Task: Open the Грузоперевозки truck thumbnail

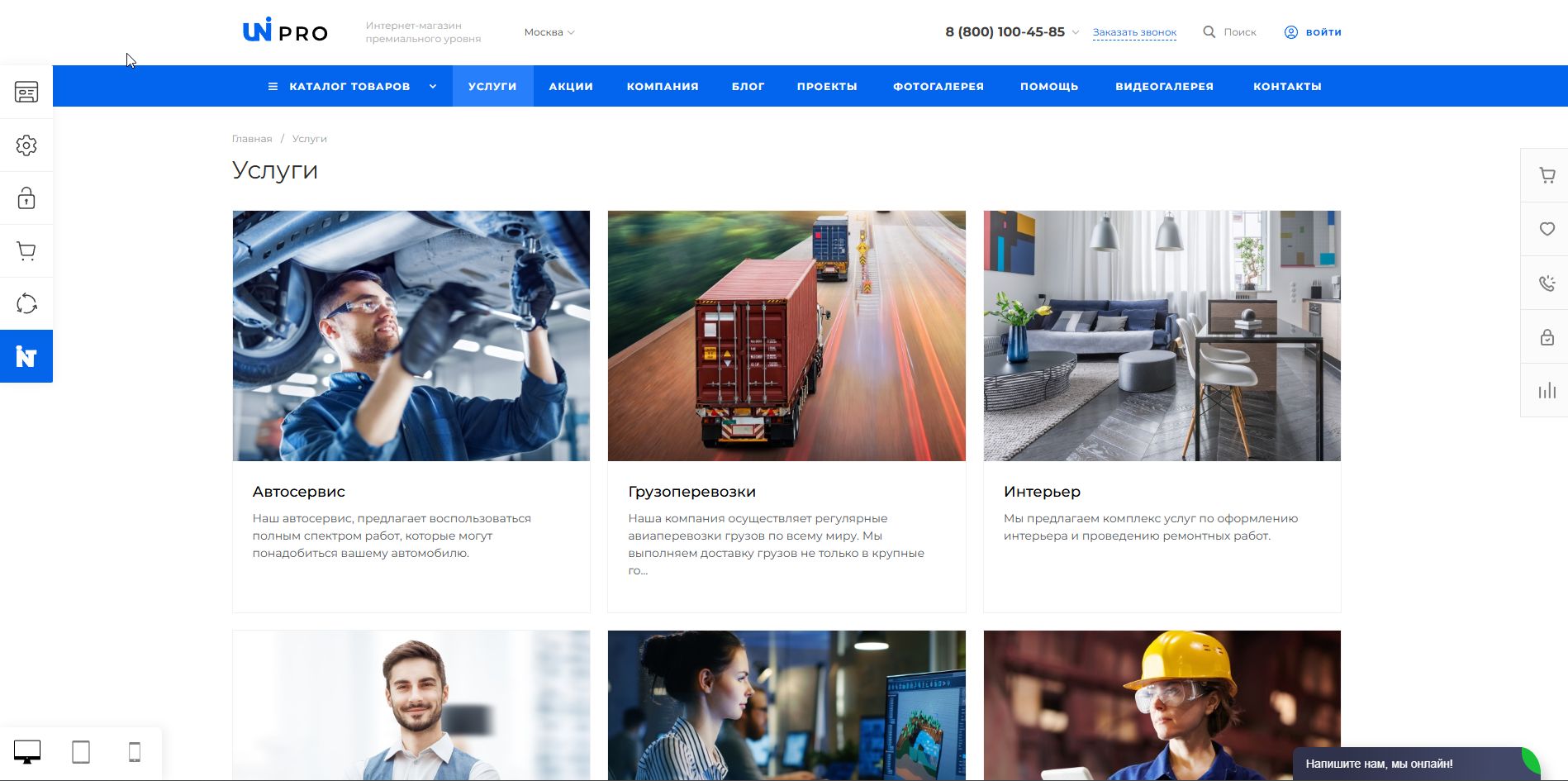Action: (786, 336)
